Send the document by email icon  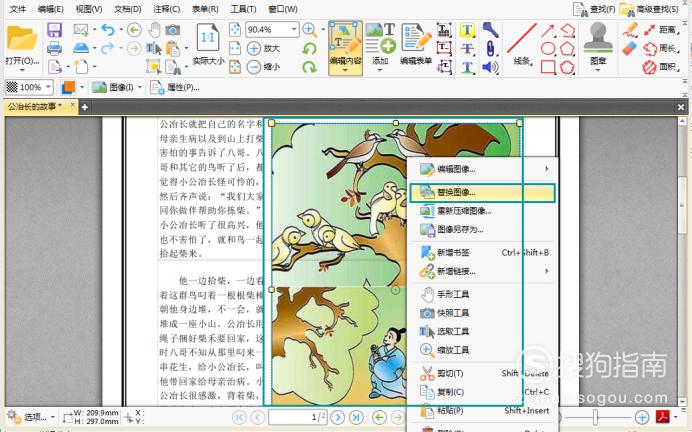(80, 30)
